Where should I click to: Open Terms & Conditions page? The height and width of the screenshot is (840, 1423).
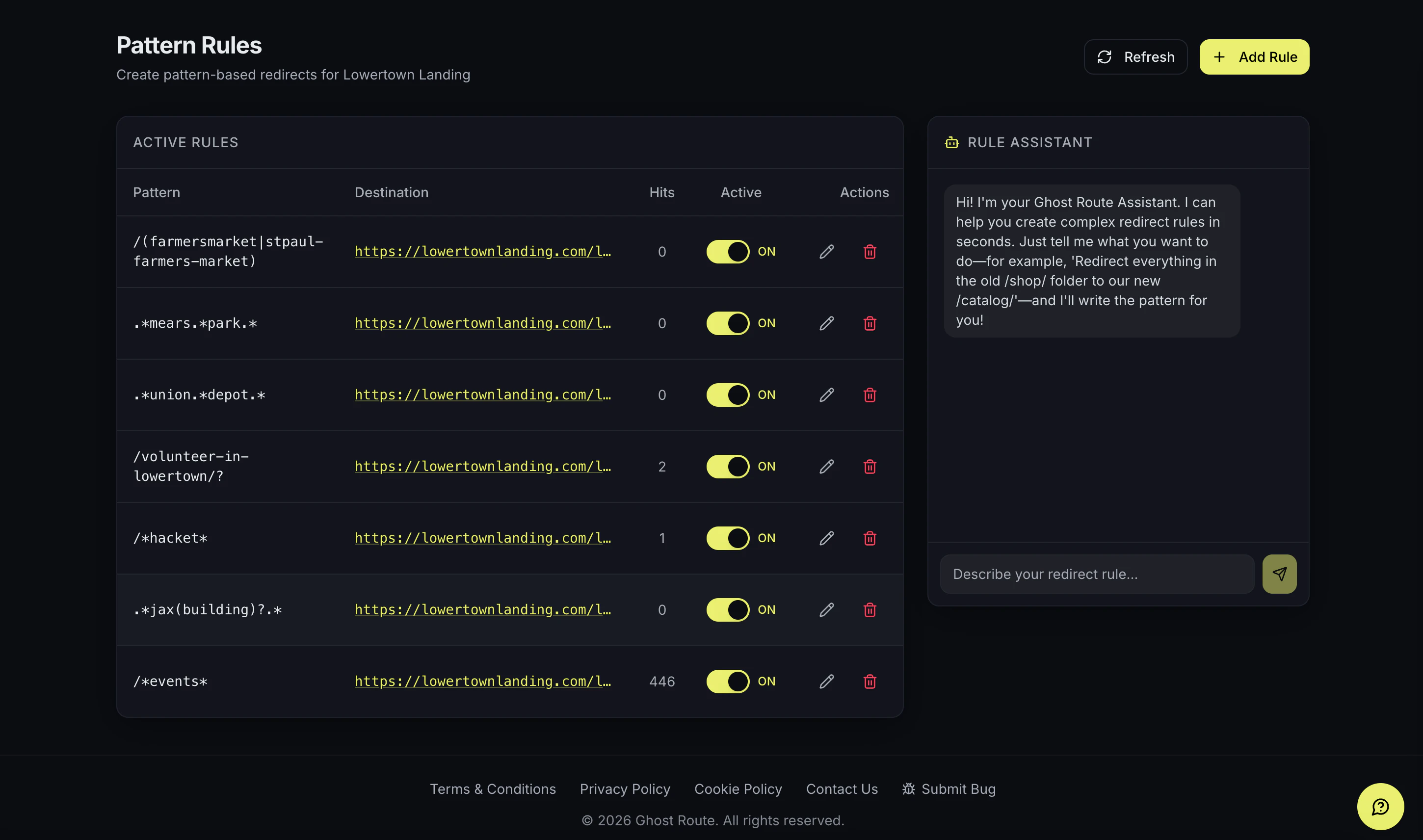(493, 789)
